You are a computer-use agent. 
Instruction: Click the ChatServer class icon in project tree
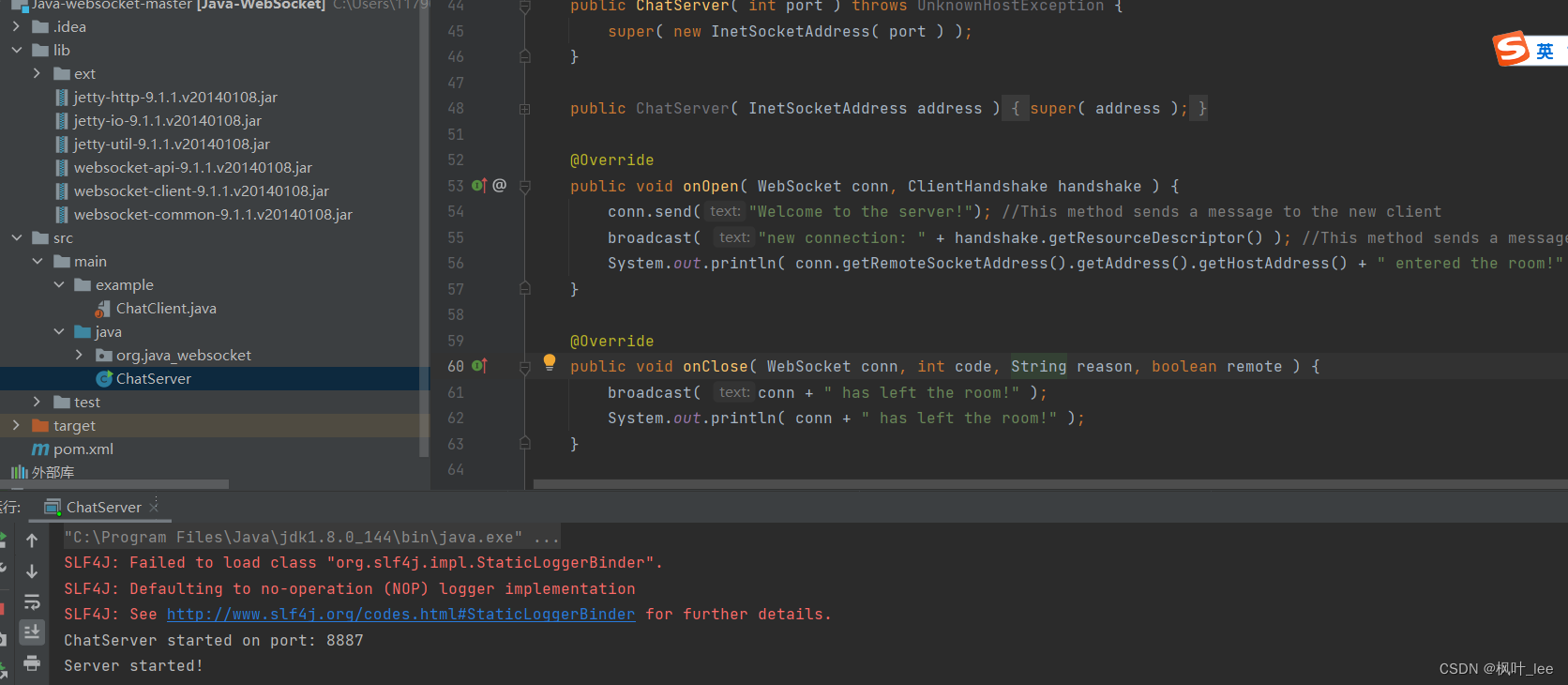[x=104, y=378]
